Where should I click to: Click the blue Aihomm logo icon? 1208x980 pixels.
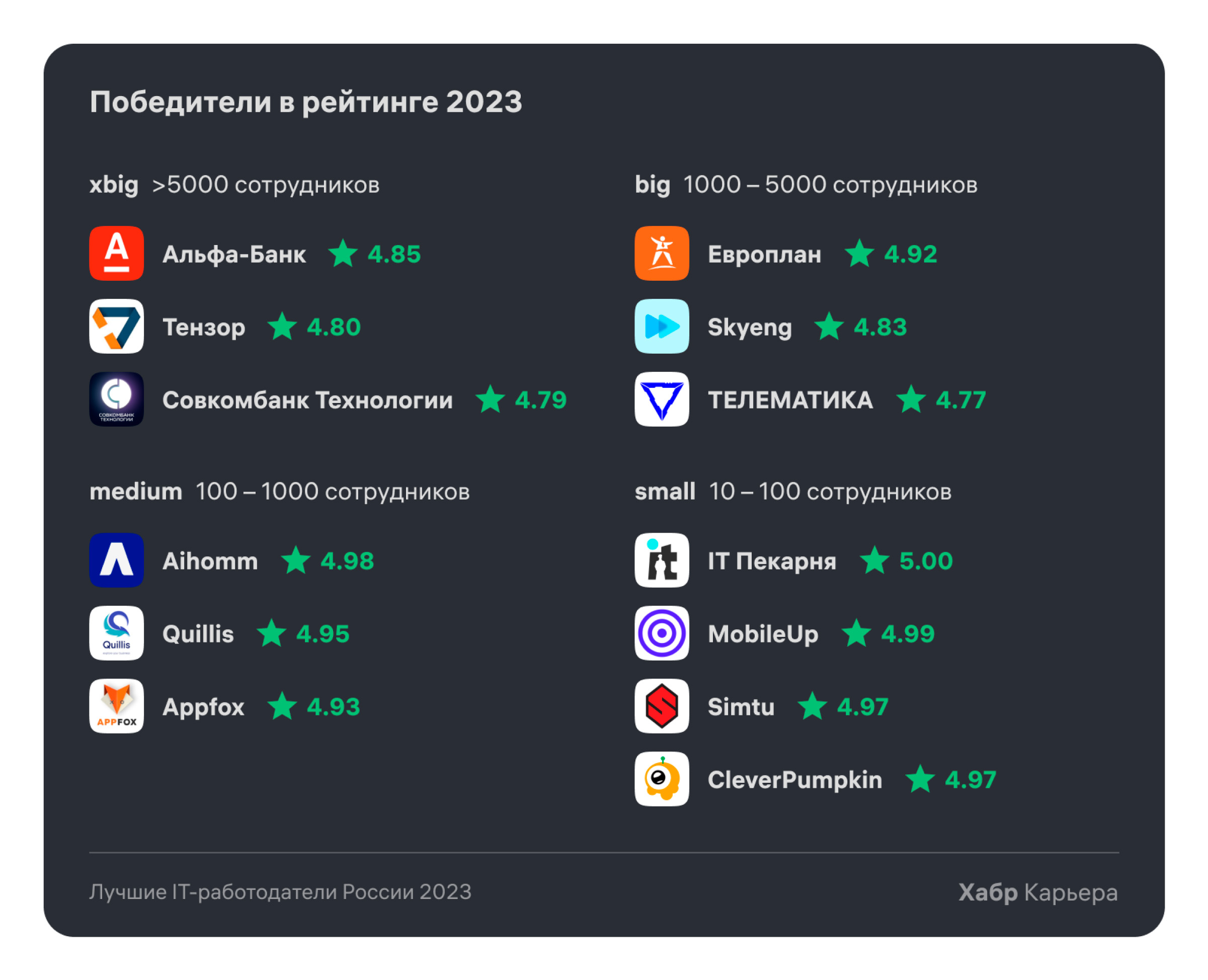tap(116, 560)
